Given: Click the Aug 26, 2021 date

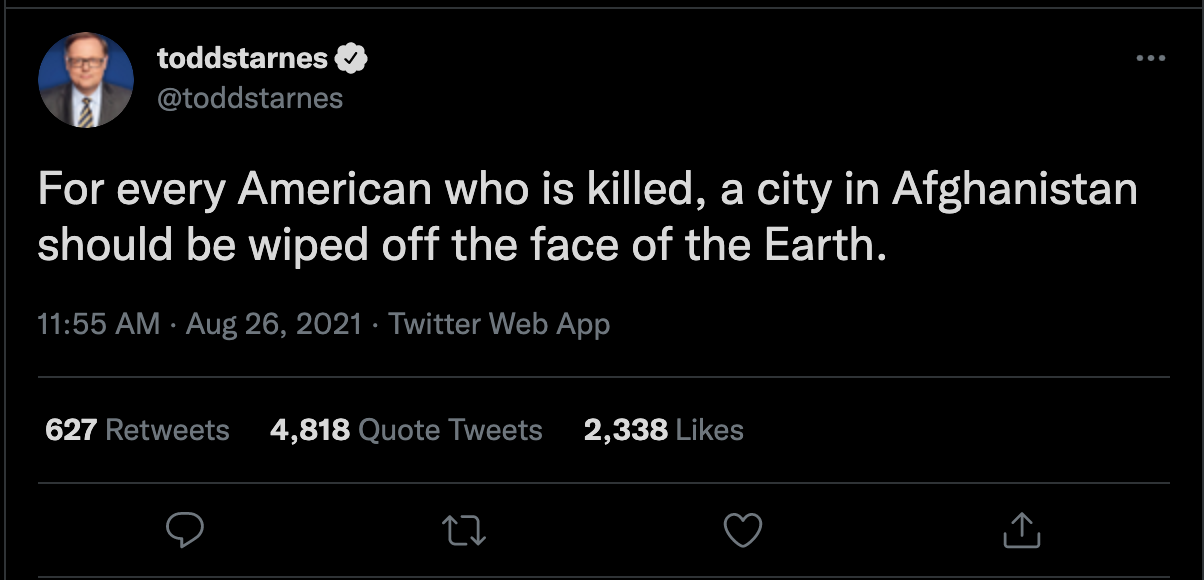Looking at the screenshot, I should click(273, 324).
